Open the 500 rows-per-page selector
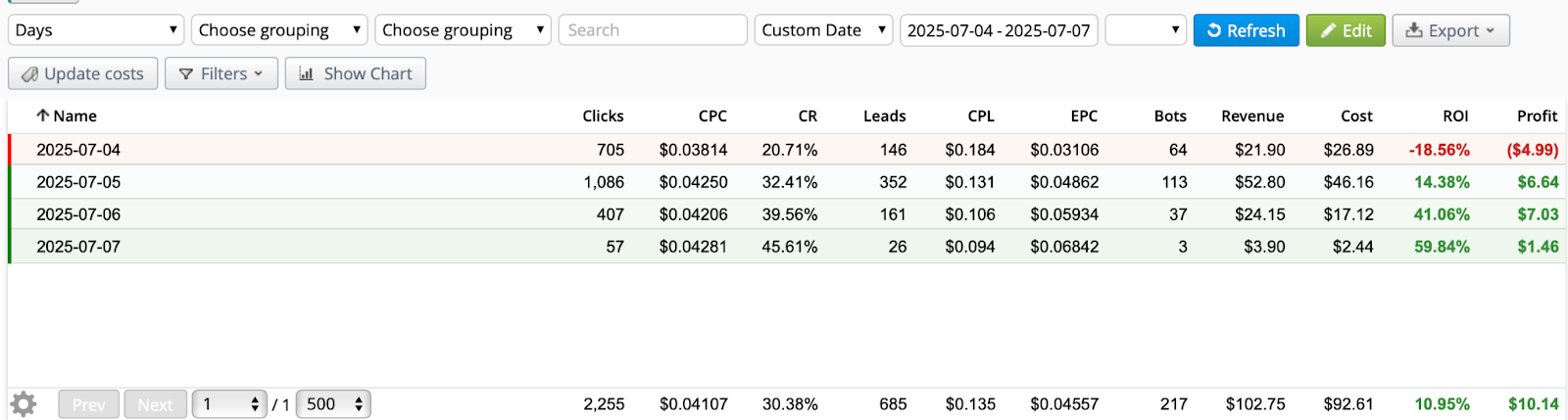Screen dimensions: 1568x420 pyautogui.click(x=333, y=403)
